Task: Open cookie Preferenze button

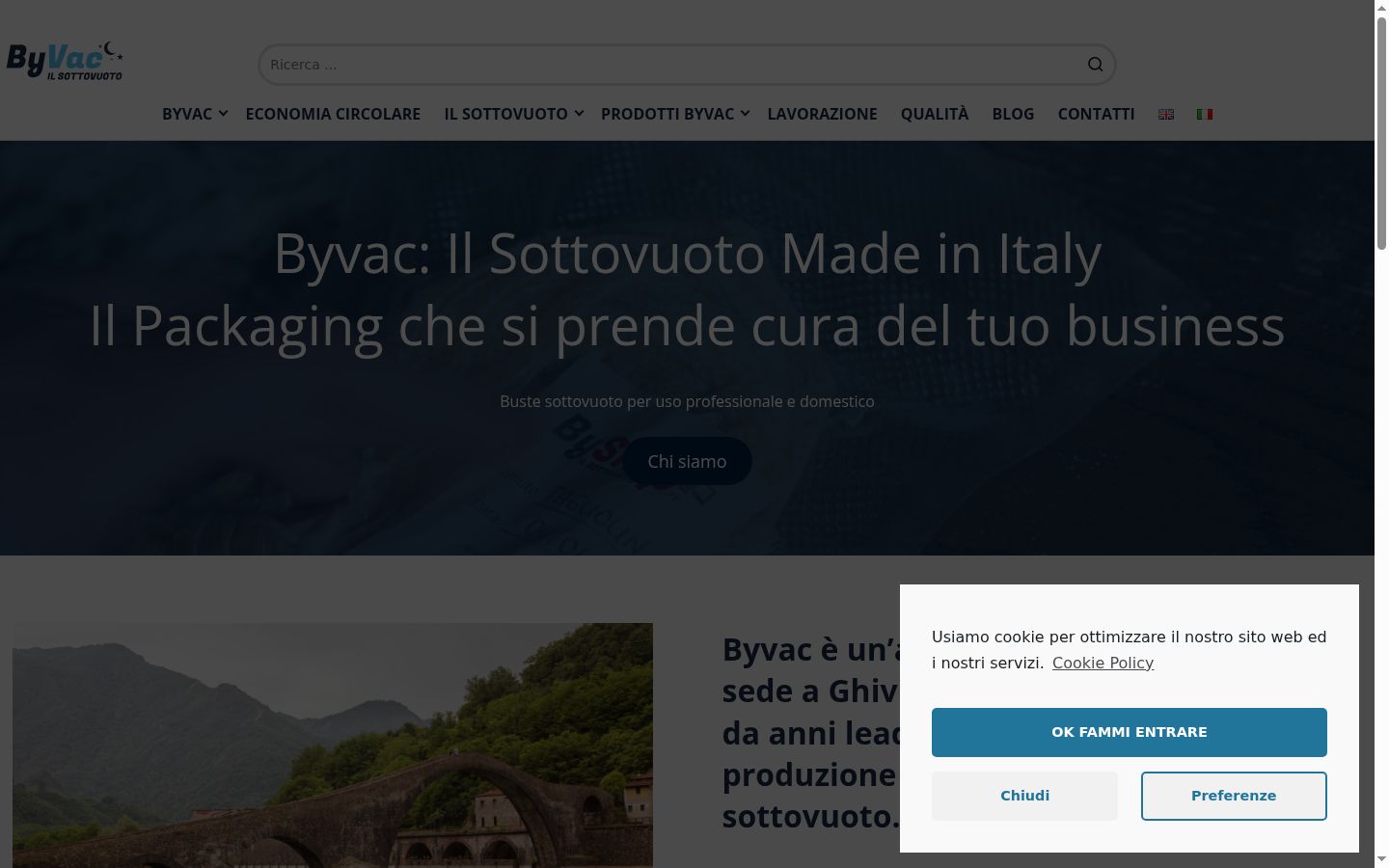Action: pos(1234,796)
